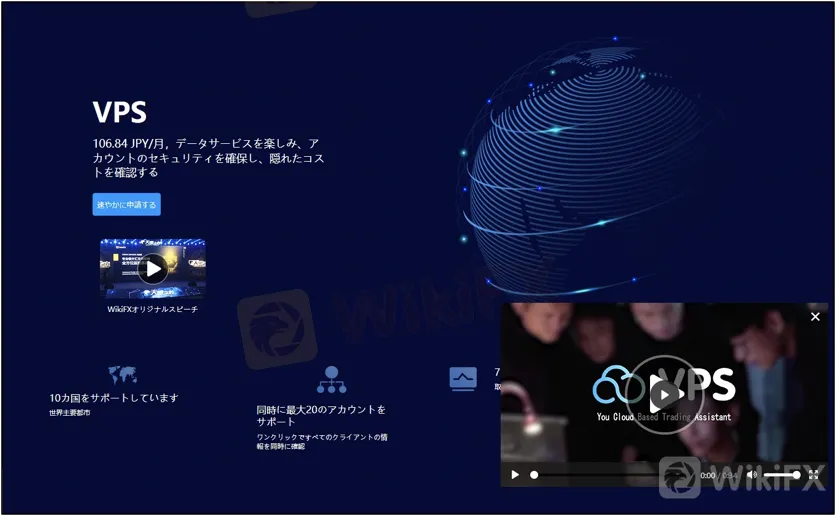Viewport: 836px width, 516px height.
Task: Click the 速やかに申請する apply button
Action: [126, 205]
